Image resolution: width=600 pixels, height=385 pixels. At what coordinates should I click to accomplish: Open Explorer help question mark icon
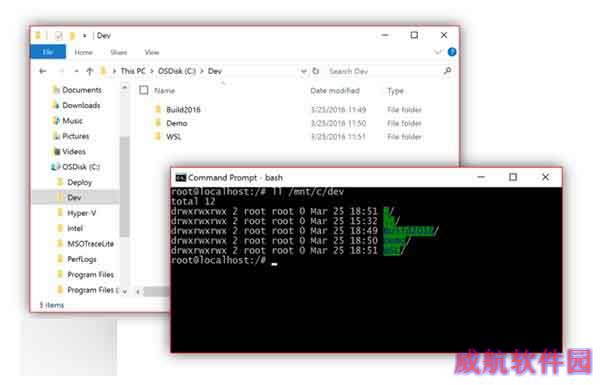(452, 52)
